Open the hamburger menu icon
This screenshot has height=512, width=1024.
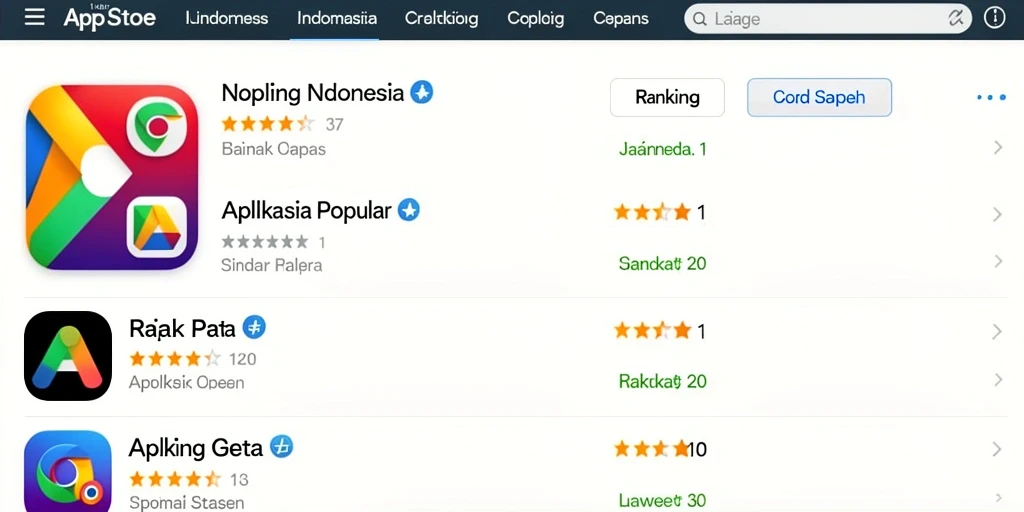click(x=35, y=18)
